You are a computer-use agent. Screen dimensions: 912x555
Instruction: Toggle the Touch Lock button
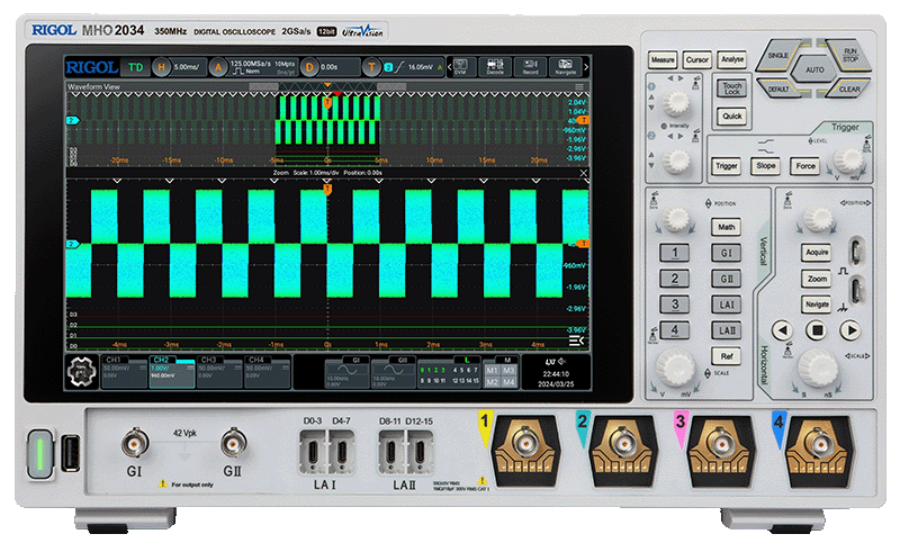coord(733,89)
